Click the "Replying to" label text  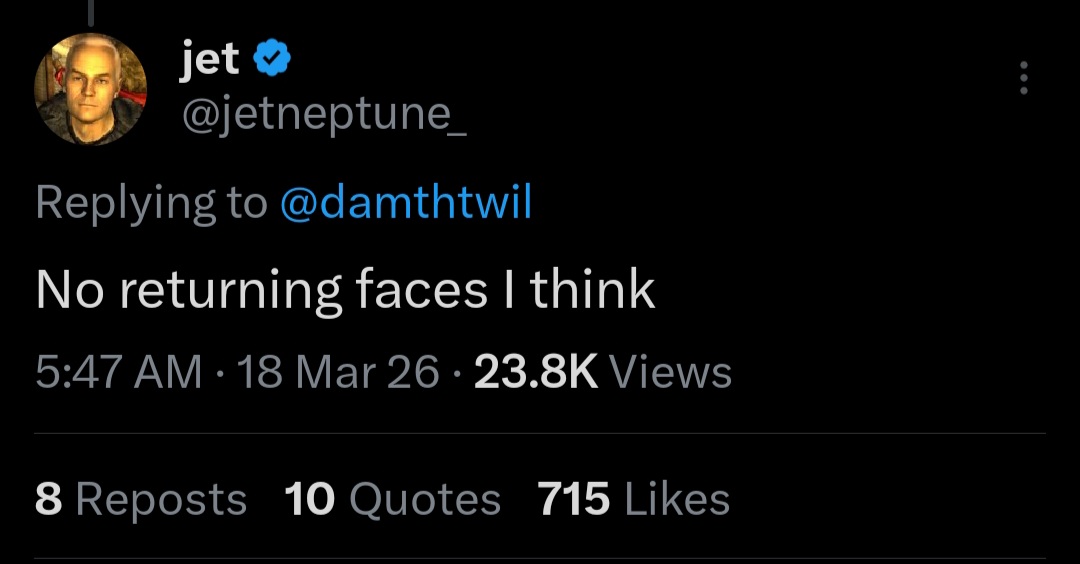click(x=151, y=203)
